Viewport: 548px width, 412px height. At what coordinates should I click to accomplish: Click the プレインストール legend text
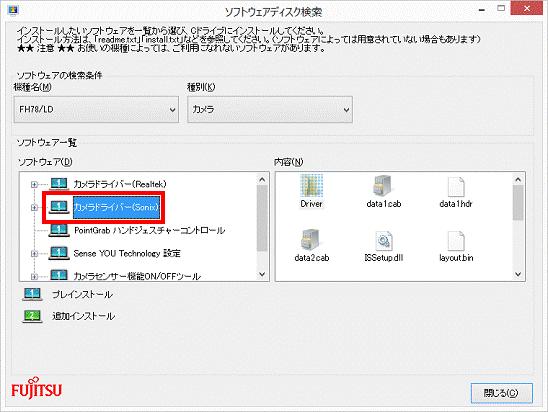click(82, 295)
